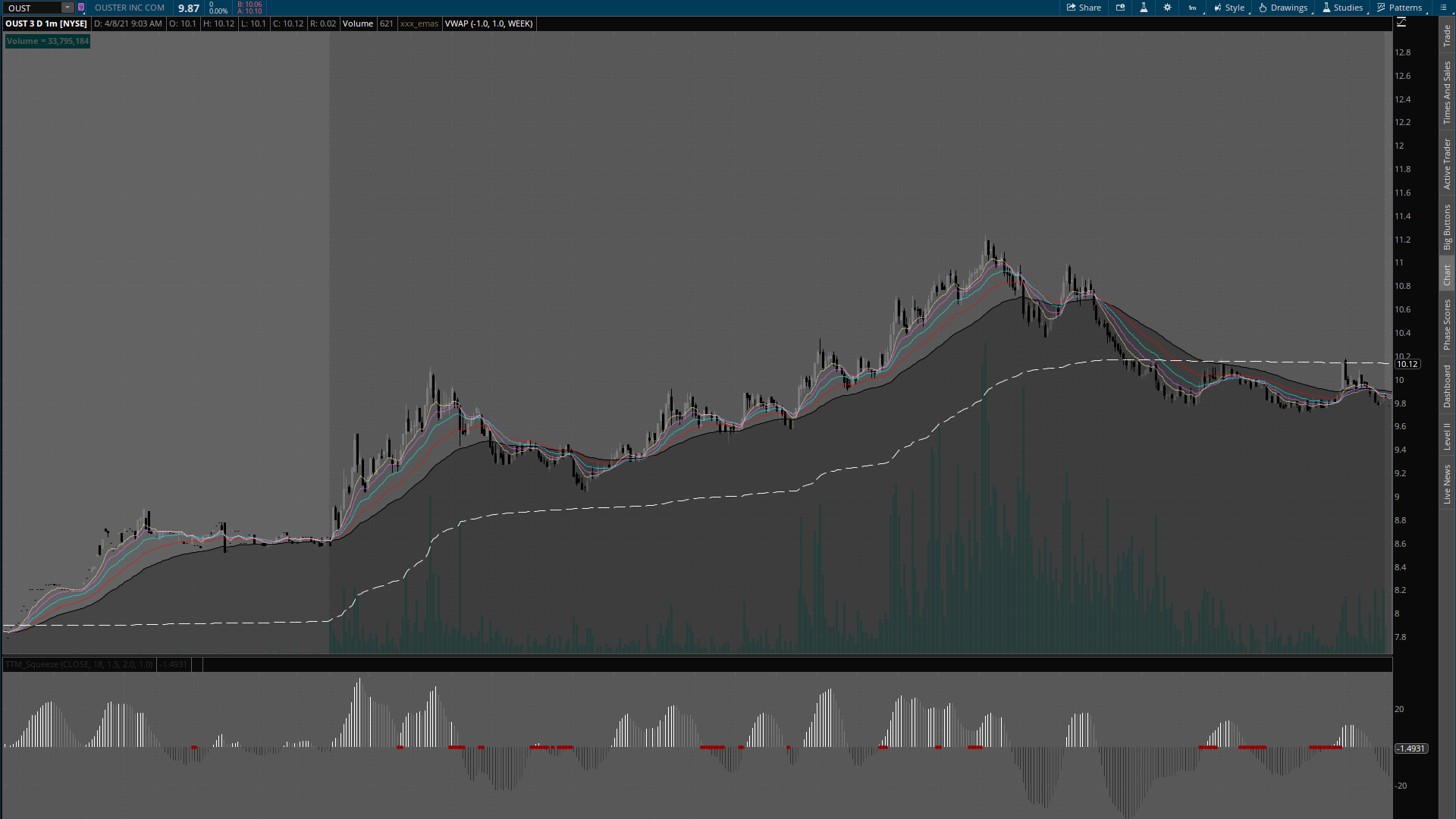The height and width of the screenshot is (819, 1456).
Task: Open the Patterns menu
Action: tap(1399, 8)
